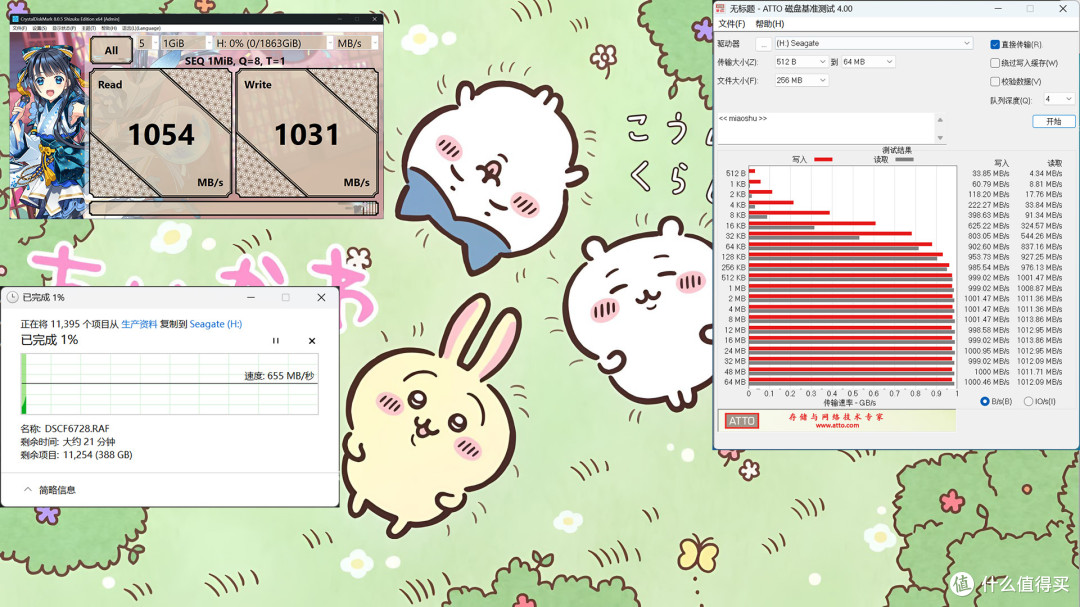Click the 64 MB row write value 1000.46 MB/s

pyautogui.click(x=986, y=382)
